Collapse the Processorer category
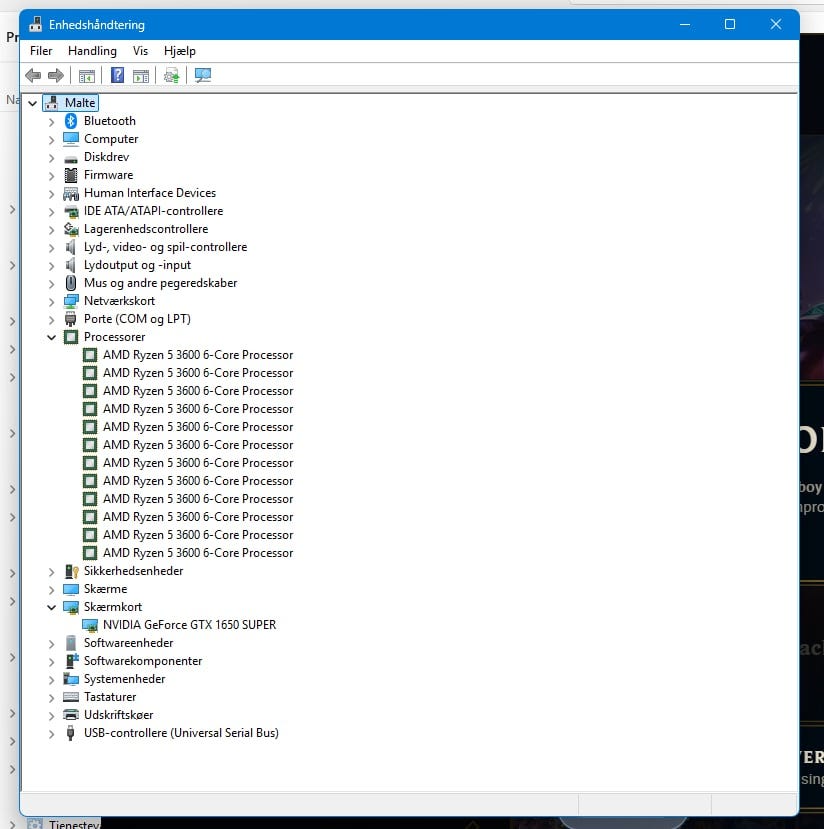 [x=51, y=337]
